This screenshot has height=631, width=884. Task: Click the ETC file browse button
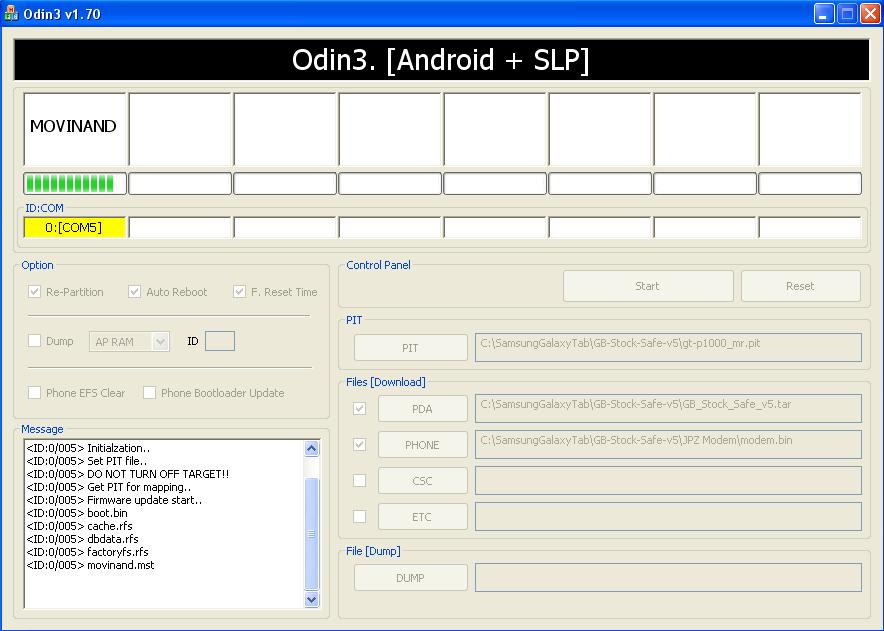click(x=422, y=517)
